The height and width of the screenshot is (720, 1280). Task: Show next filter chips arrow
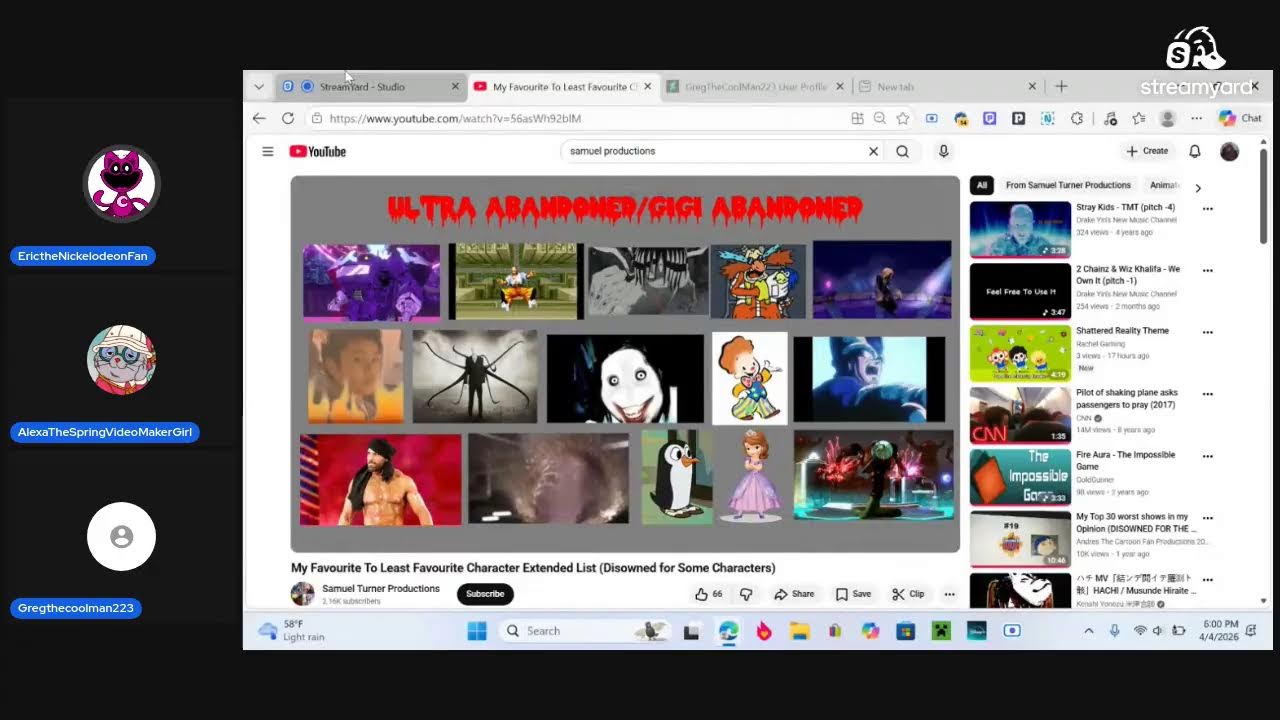pyautogui.click(x=1198, y=187)
